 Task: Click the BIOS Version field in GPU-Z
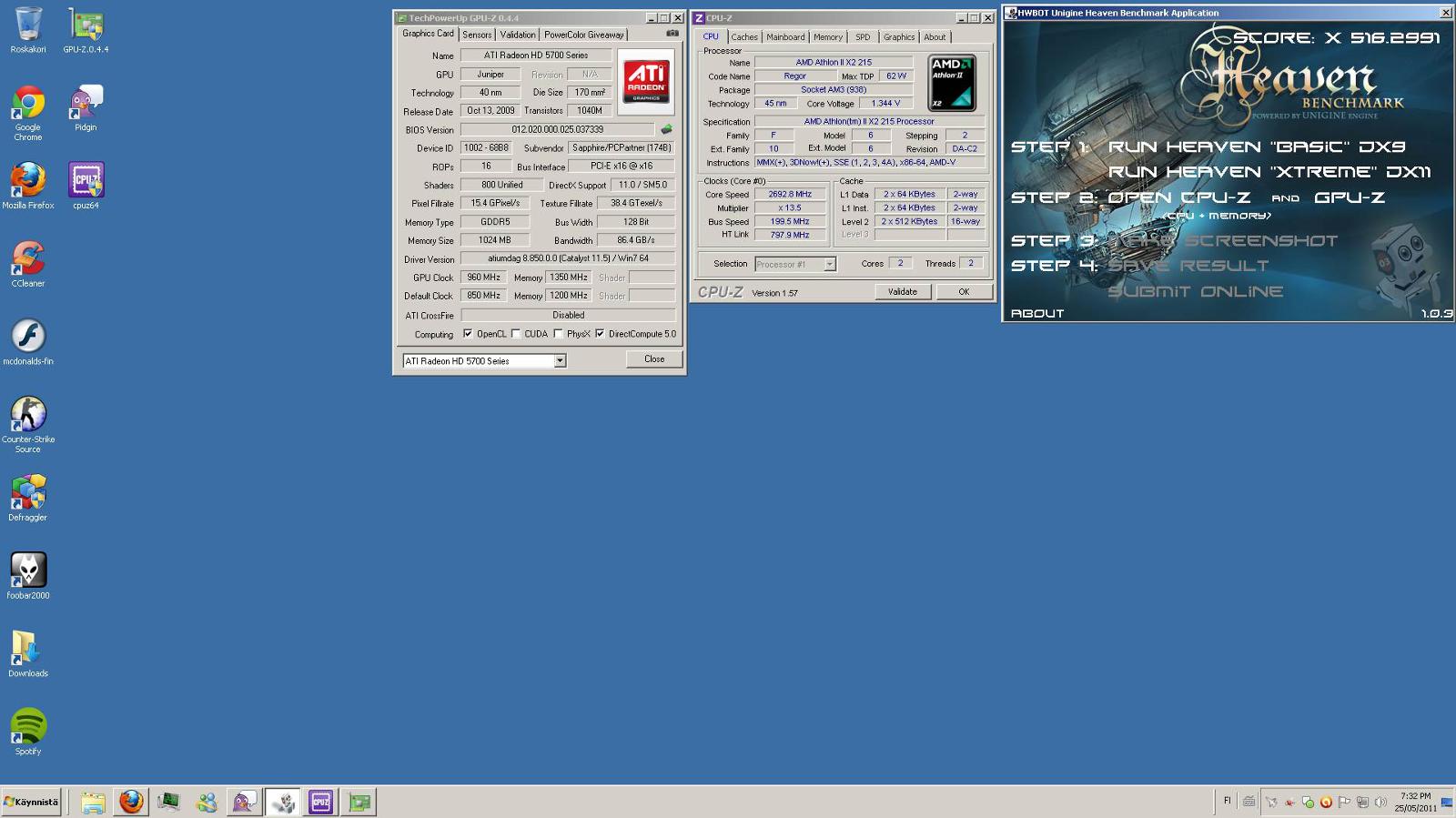coord(557,130)
